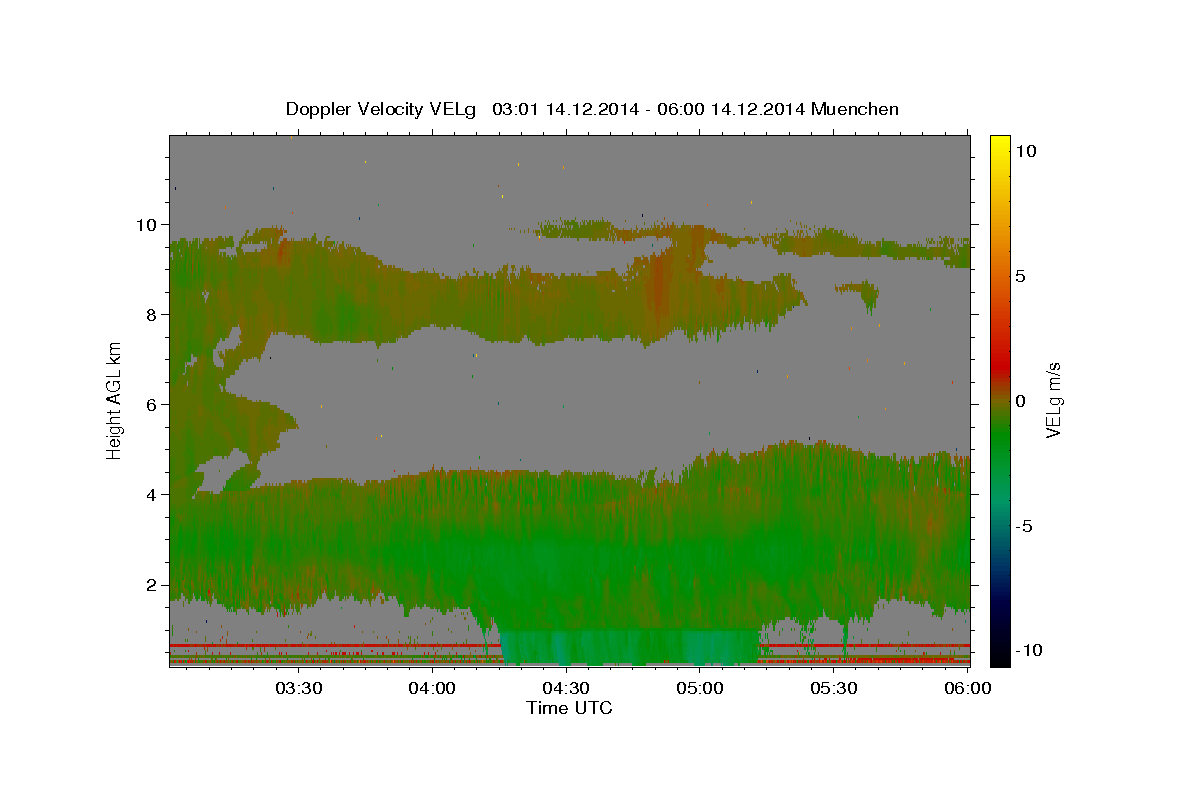Image resolution: width=1200 pixels, height=800 pixels.
Task: Click the height tick label '2'
Action: pos(153,585)
